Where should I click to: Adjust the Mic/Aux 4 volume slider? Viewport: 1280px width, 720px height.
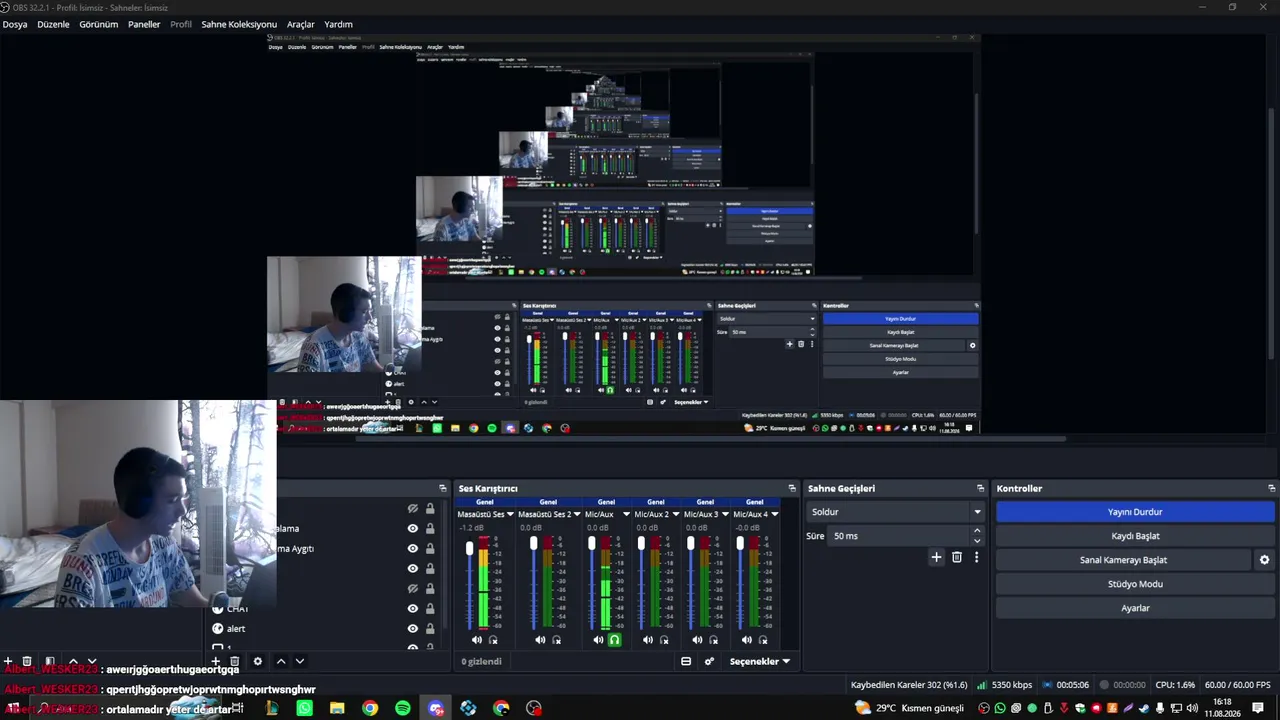coord(741,543)
